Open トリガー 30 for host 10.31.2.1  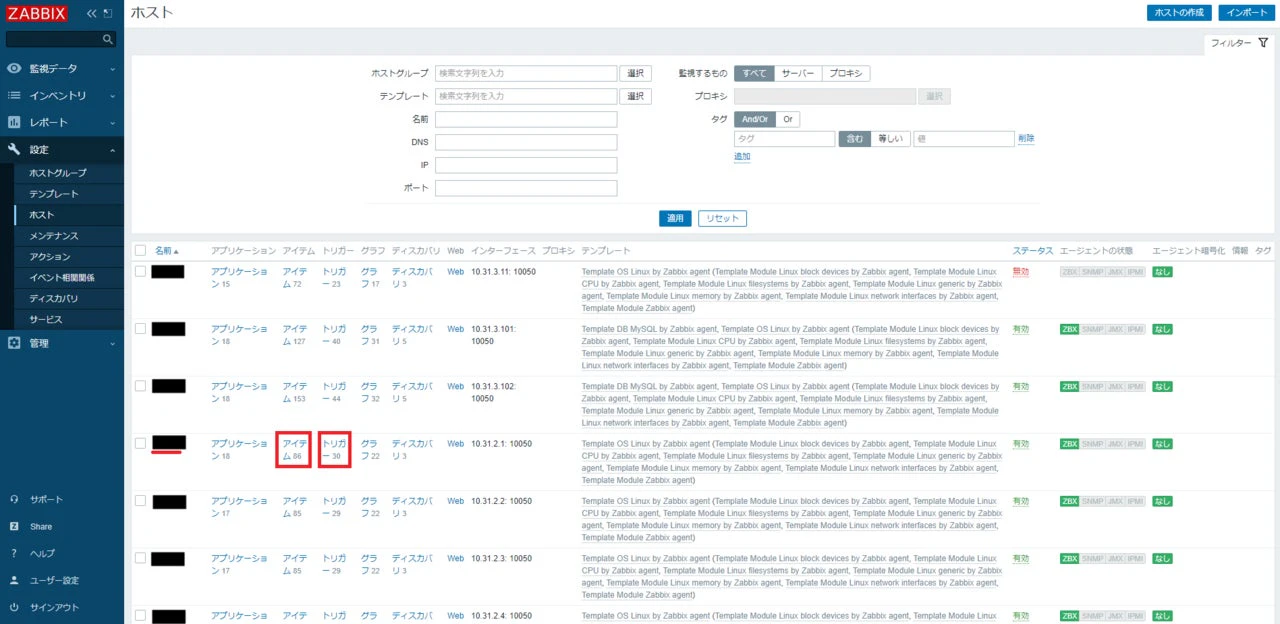[x=334, y=449]
